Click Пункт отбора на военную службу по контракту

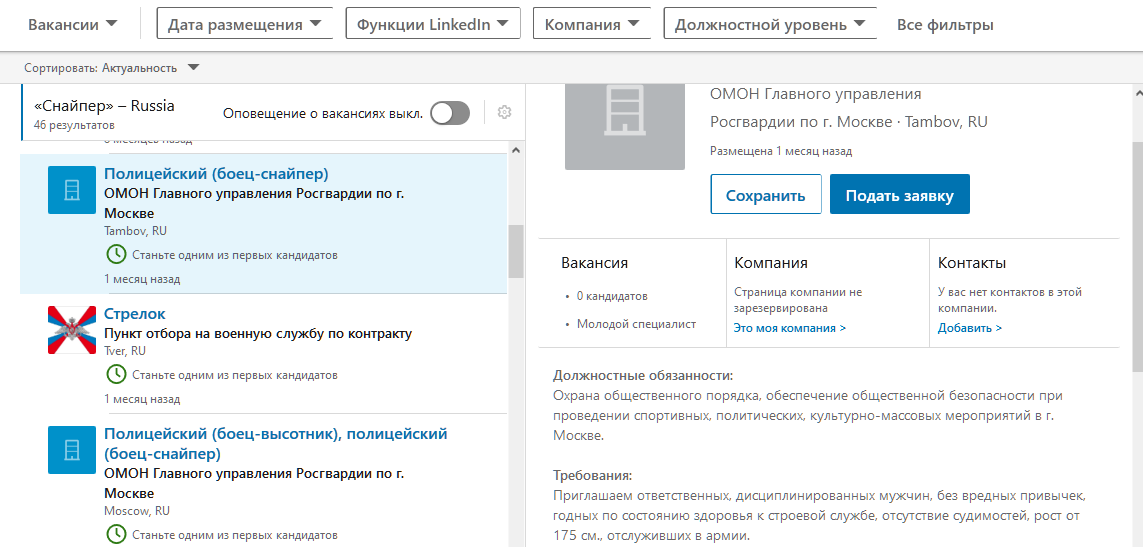(x=258, y=334)
